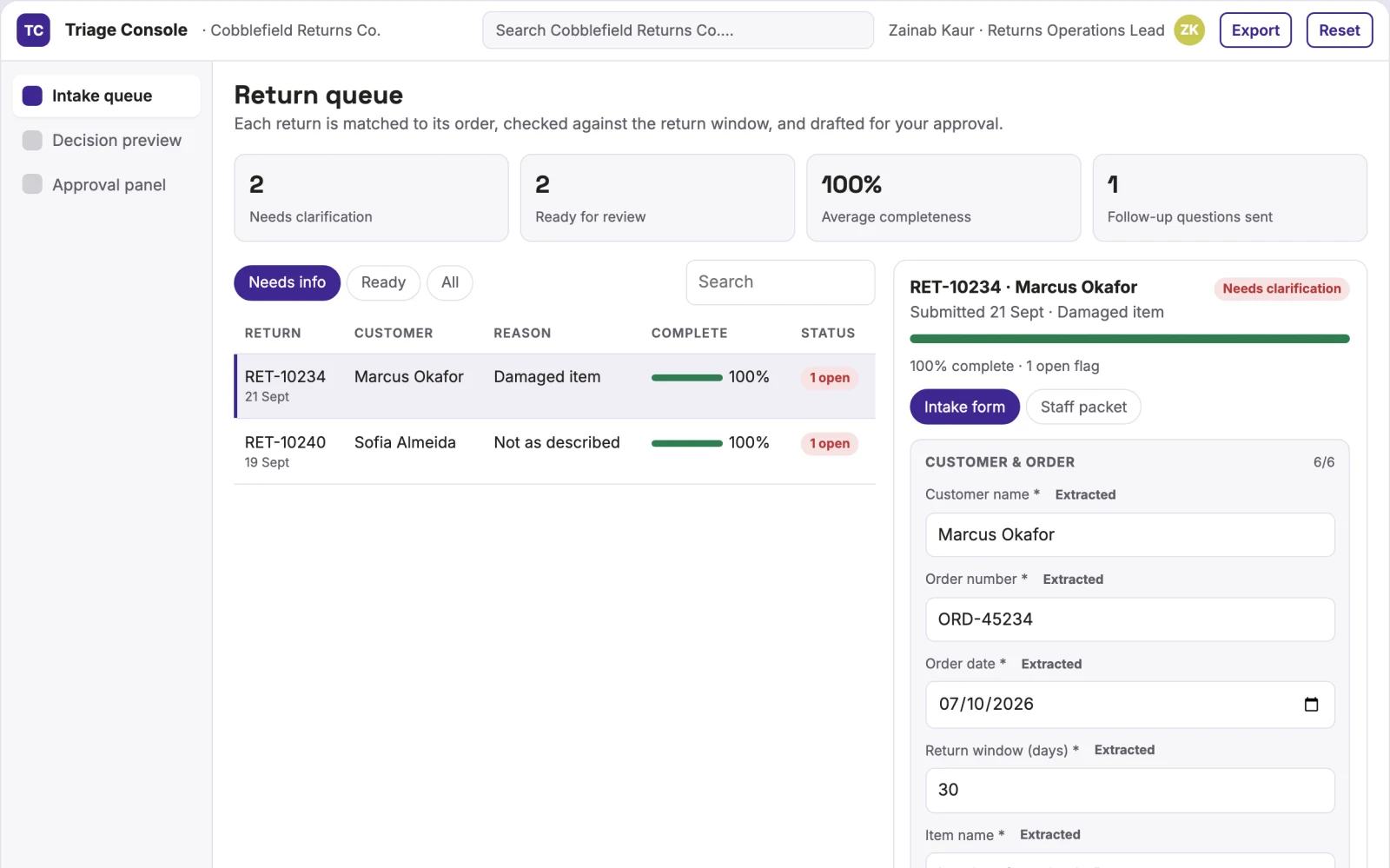Click the 1 open badge for RET-10240

tap(830, 444)
